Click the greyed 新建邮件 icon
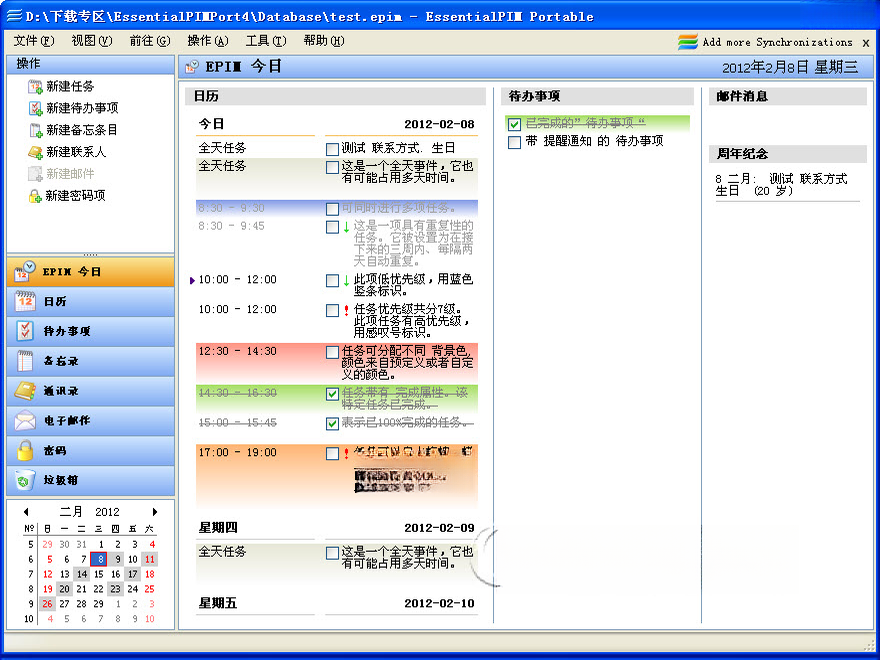The image size is (880, 660). 35,174
